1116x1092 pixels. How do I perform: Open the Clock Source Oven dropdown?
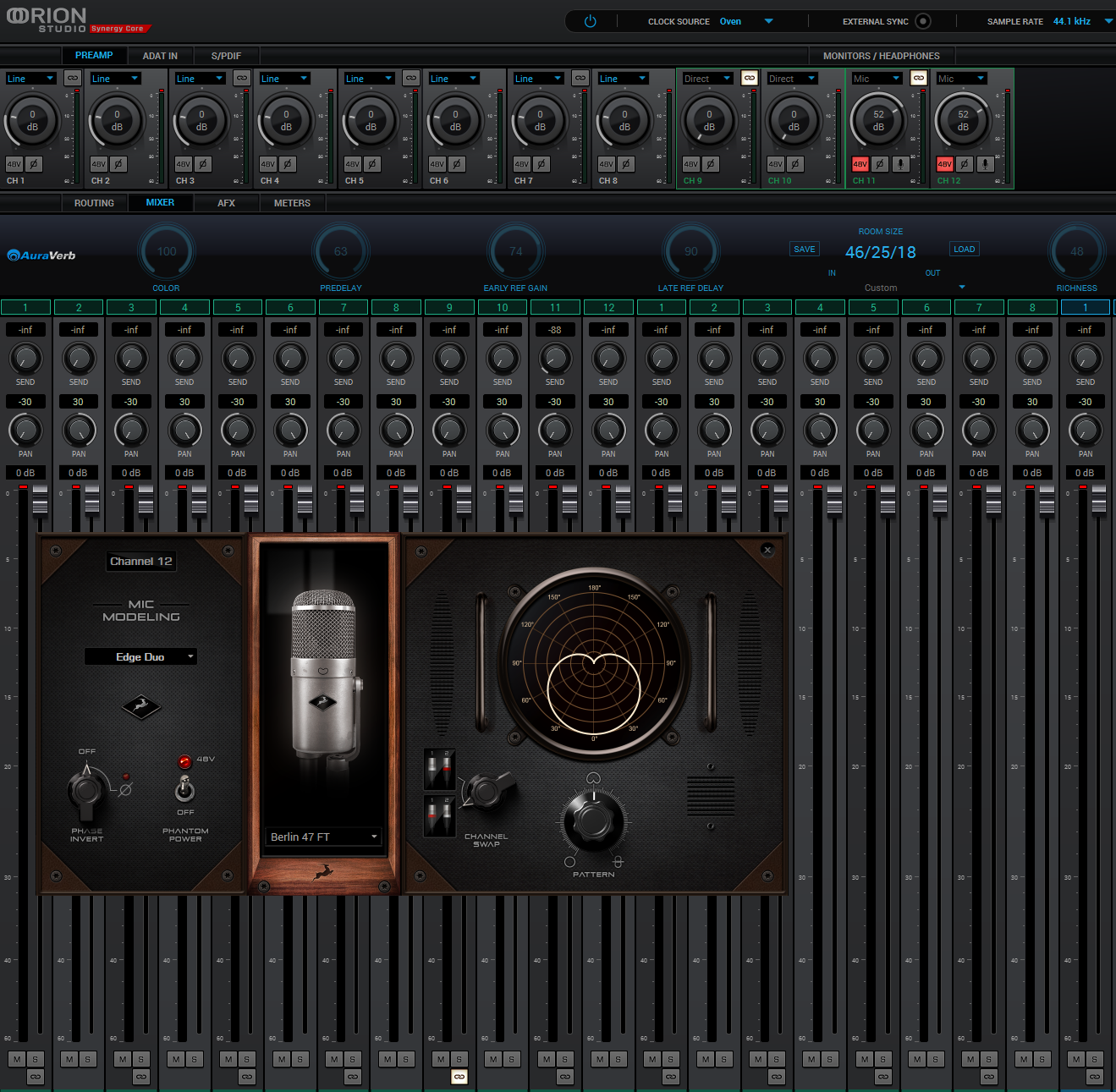768,21
